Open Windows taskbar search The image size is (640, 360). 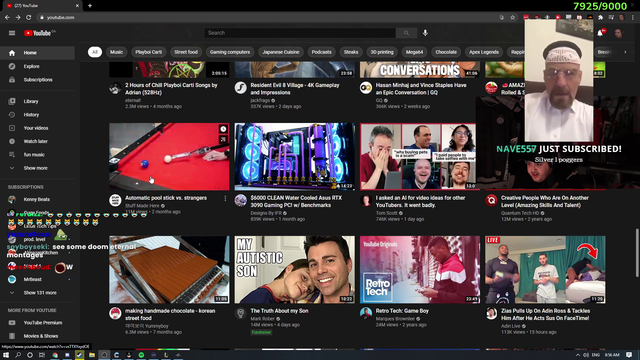[18, 355]
